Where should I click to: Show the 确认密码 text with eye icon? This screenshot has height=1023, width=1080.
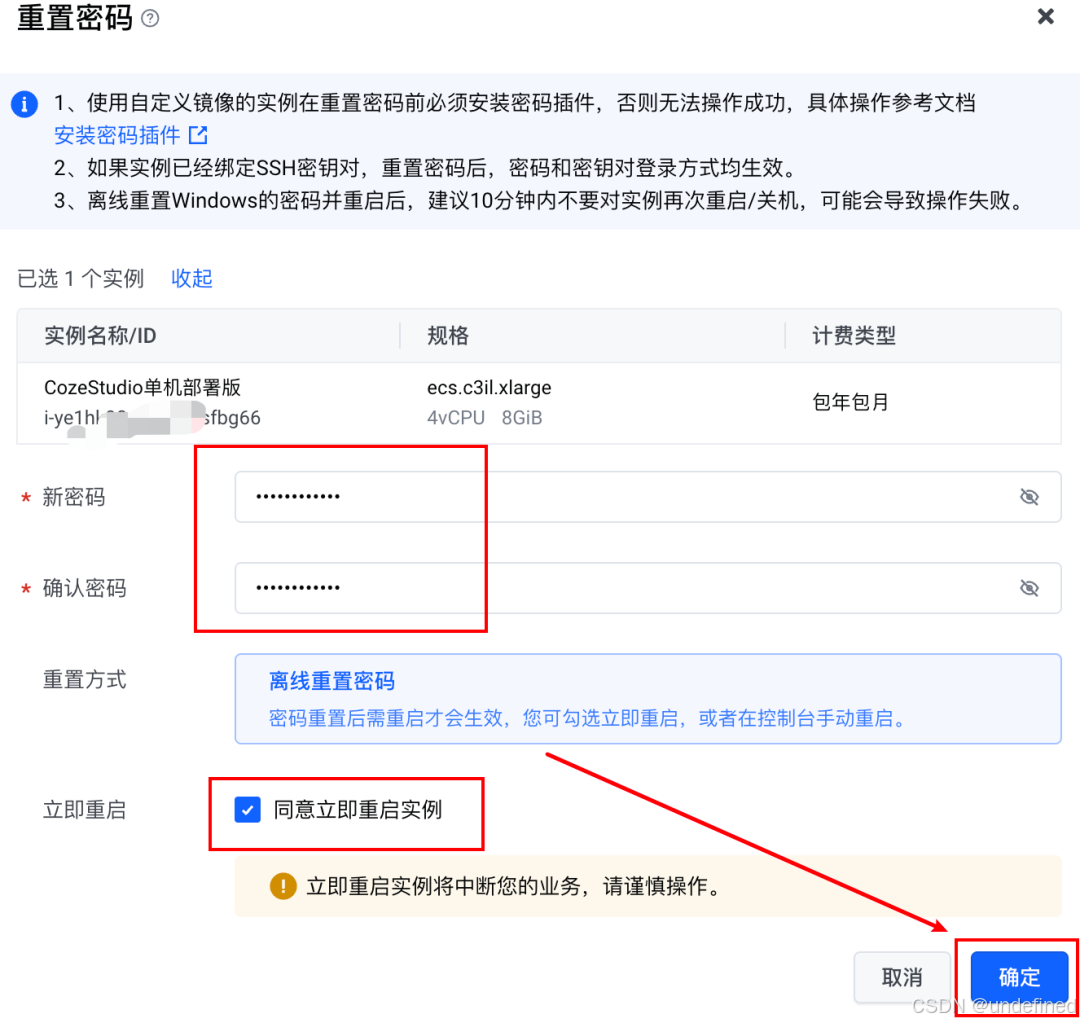point(1029,588)
